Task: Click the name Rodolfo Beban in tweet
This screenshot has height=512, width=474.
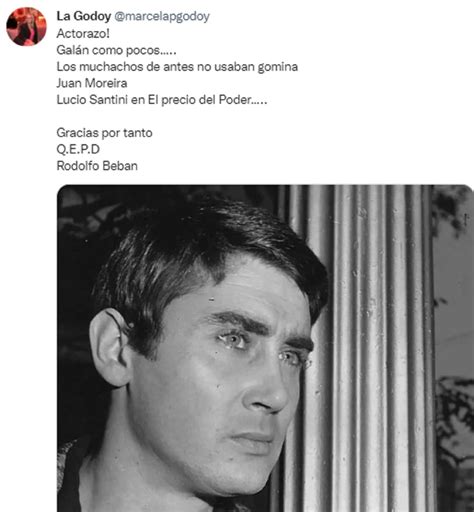Action: click(x=97, y=166)
